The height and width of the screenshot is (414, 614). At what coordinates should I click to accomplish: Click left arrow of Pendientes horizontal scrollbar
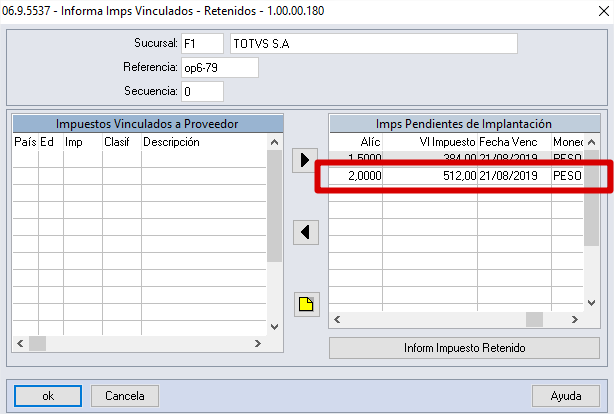coord(337,320)
